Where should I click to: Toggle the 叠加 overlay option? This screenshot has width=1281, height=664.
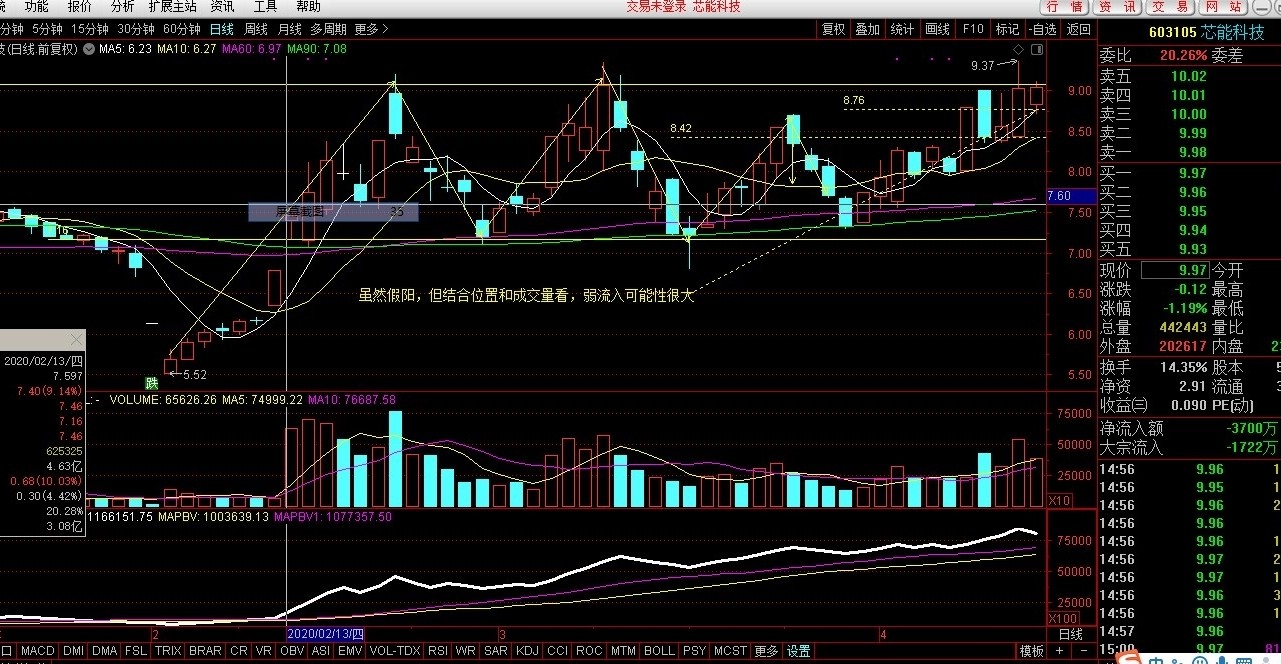[x=867, y=29]
